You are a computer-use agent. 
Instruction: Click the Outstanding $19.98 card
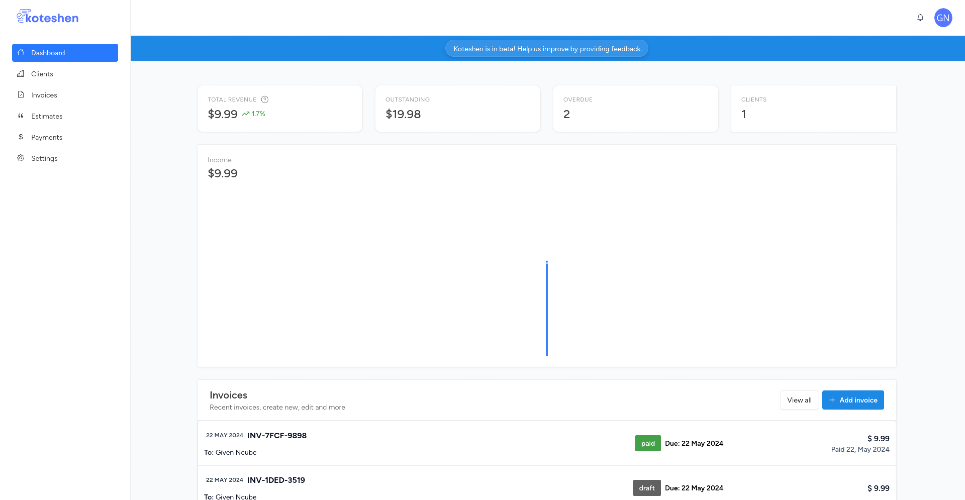coord(457,109)
